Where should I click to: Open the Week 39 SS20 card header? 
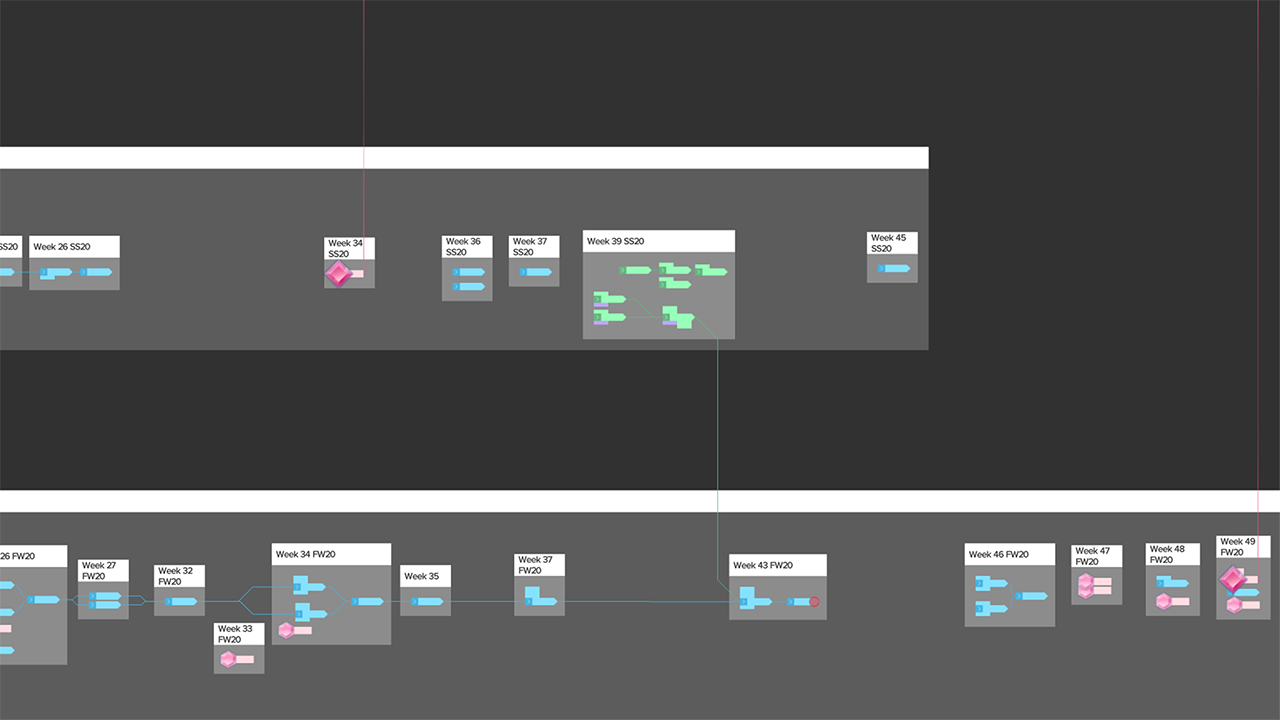(x=659, y=241)
